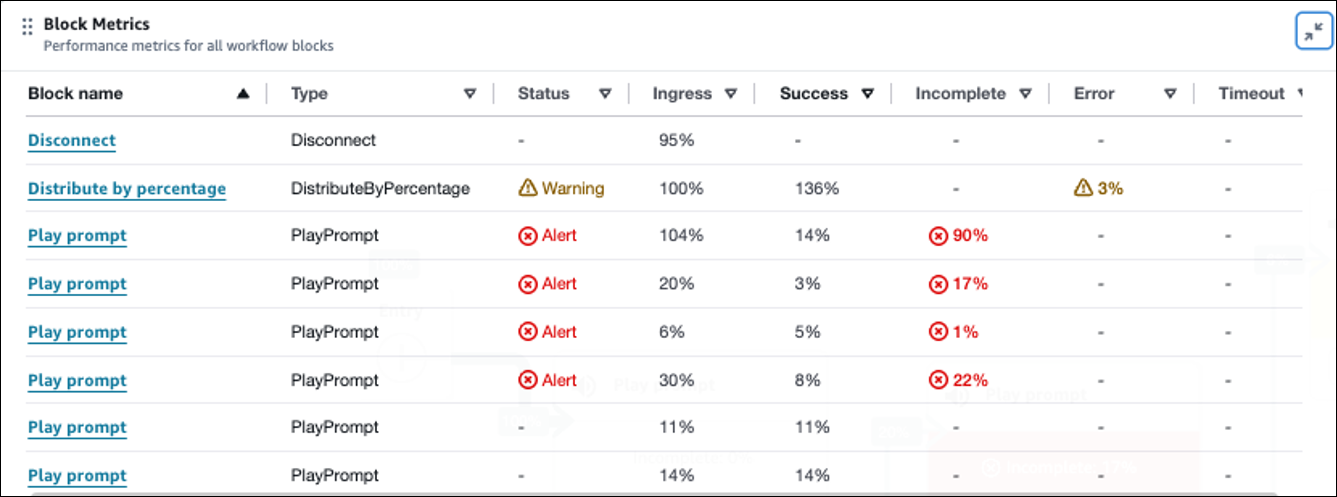Sort by the Success column arrow
The height and width of the screenshot is (497, 1337).
coord(867,94)
